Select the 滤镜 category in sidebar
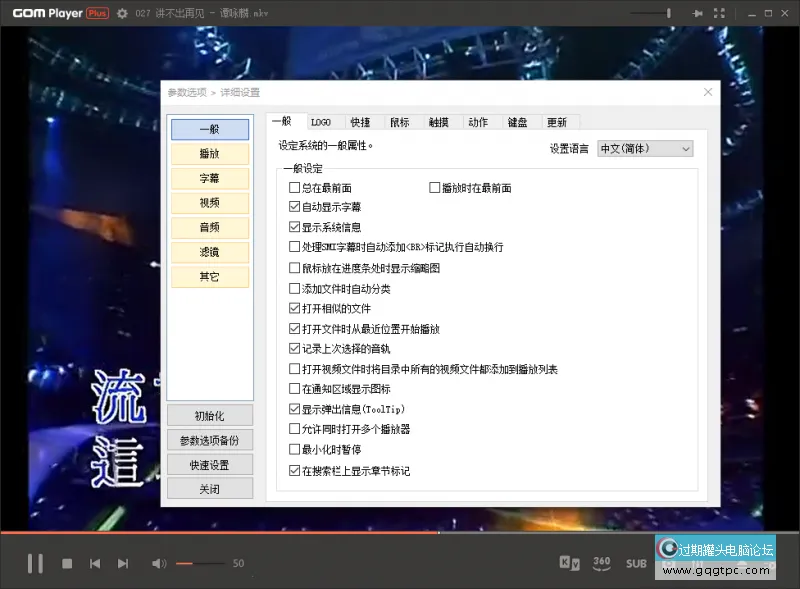The image size is (800, 589). 210,252
